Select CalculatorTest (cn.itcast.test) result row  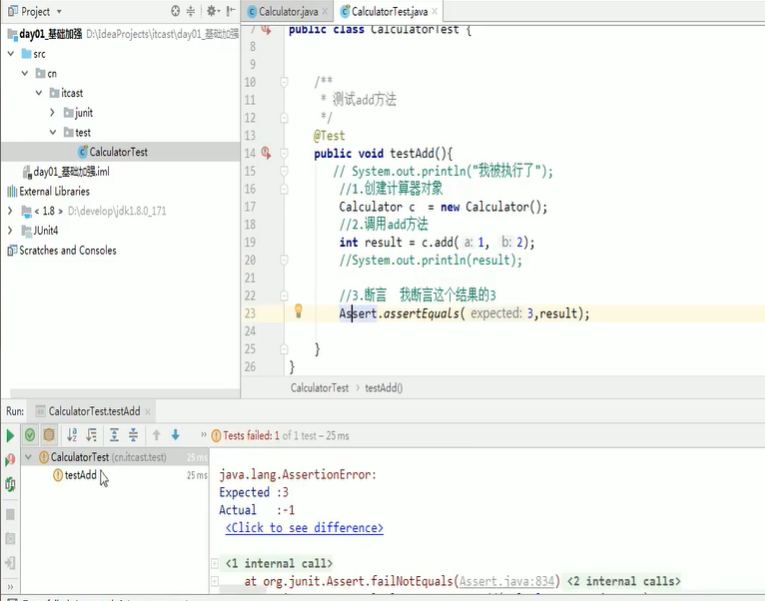(x=115, y=457)
